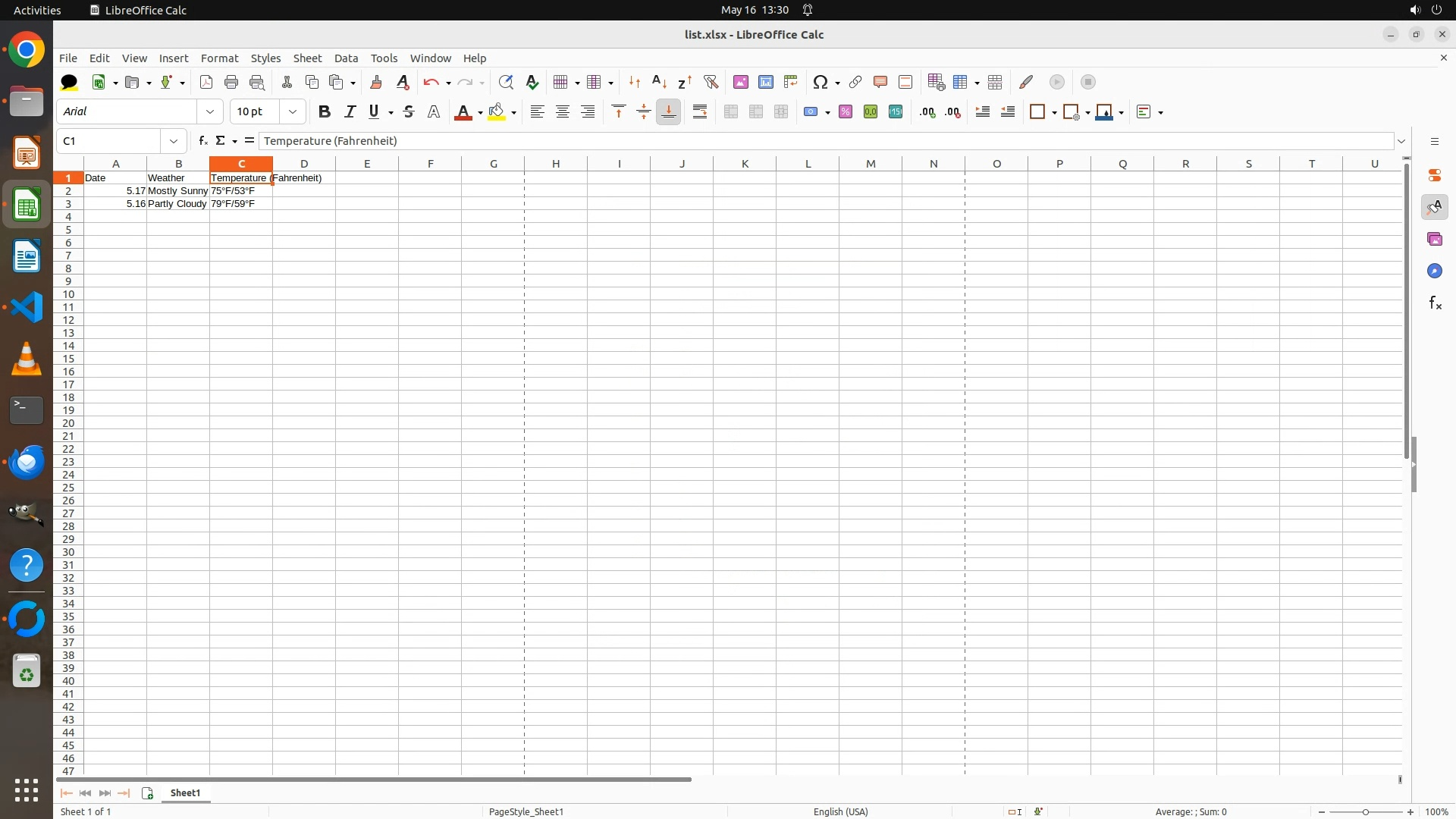This screenshot has height=819, width=1456.
Task: Toggle wrap text for cell
Action: coord(700,112)
